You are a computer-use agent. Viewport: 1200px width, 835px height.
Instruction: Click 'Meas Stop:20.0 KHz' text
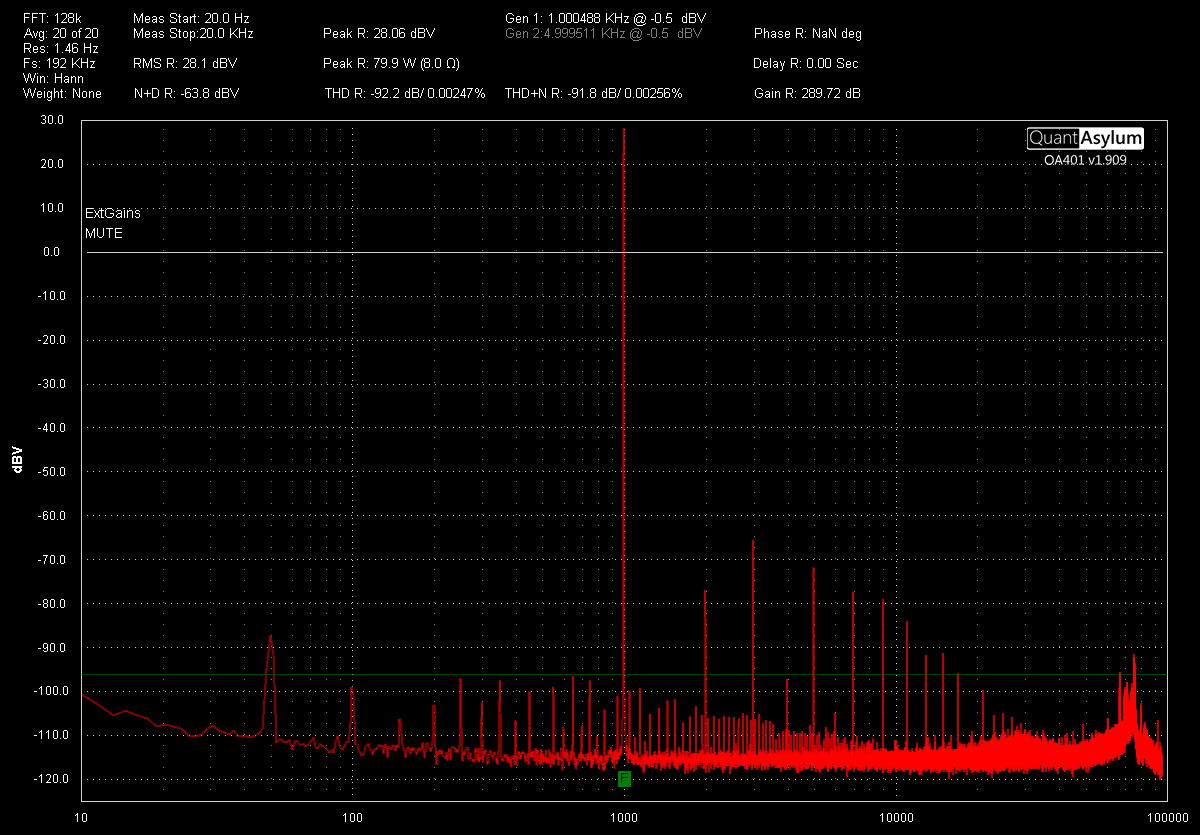(193, 33)
